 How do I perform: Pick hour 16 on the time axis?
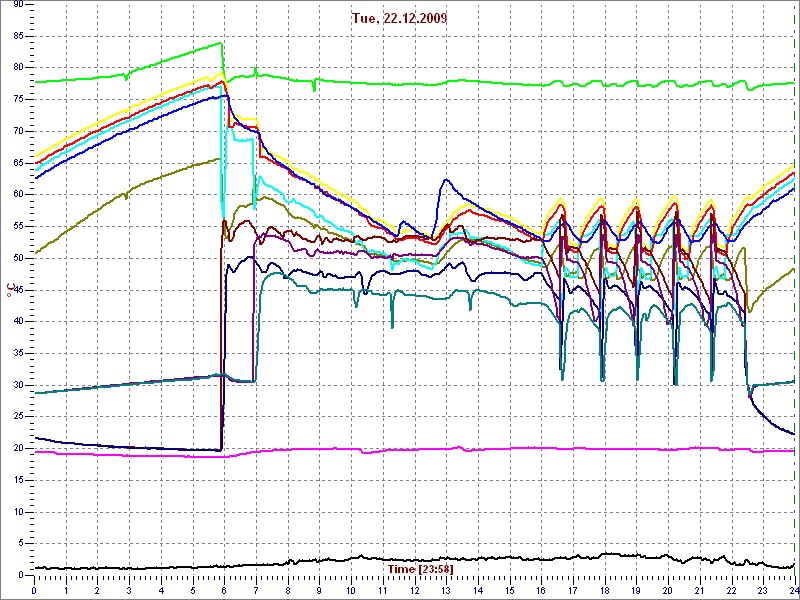click(x=541, y=590)
